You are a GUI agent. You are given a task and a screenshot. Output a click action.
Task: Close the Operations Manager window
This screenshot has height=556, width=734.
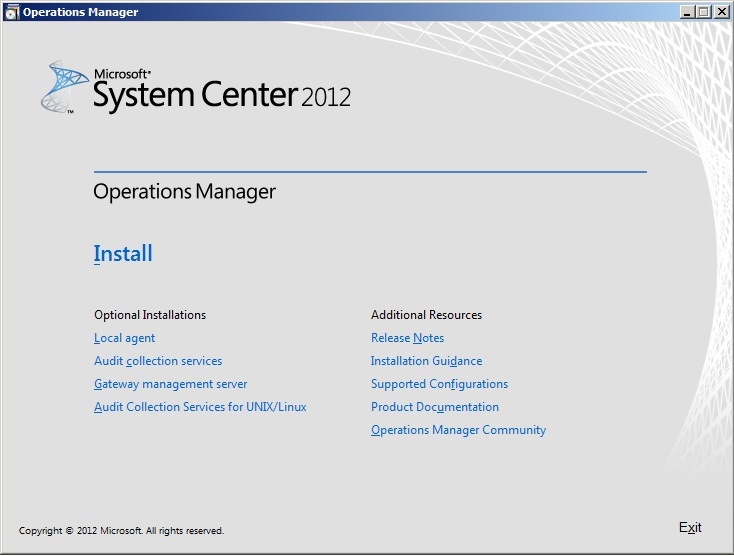721,12
